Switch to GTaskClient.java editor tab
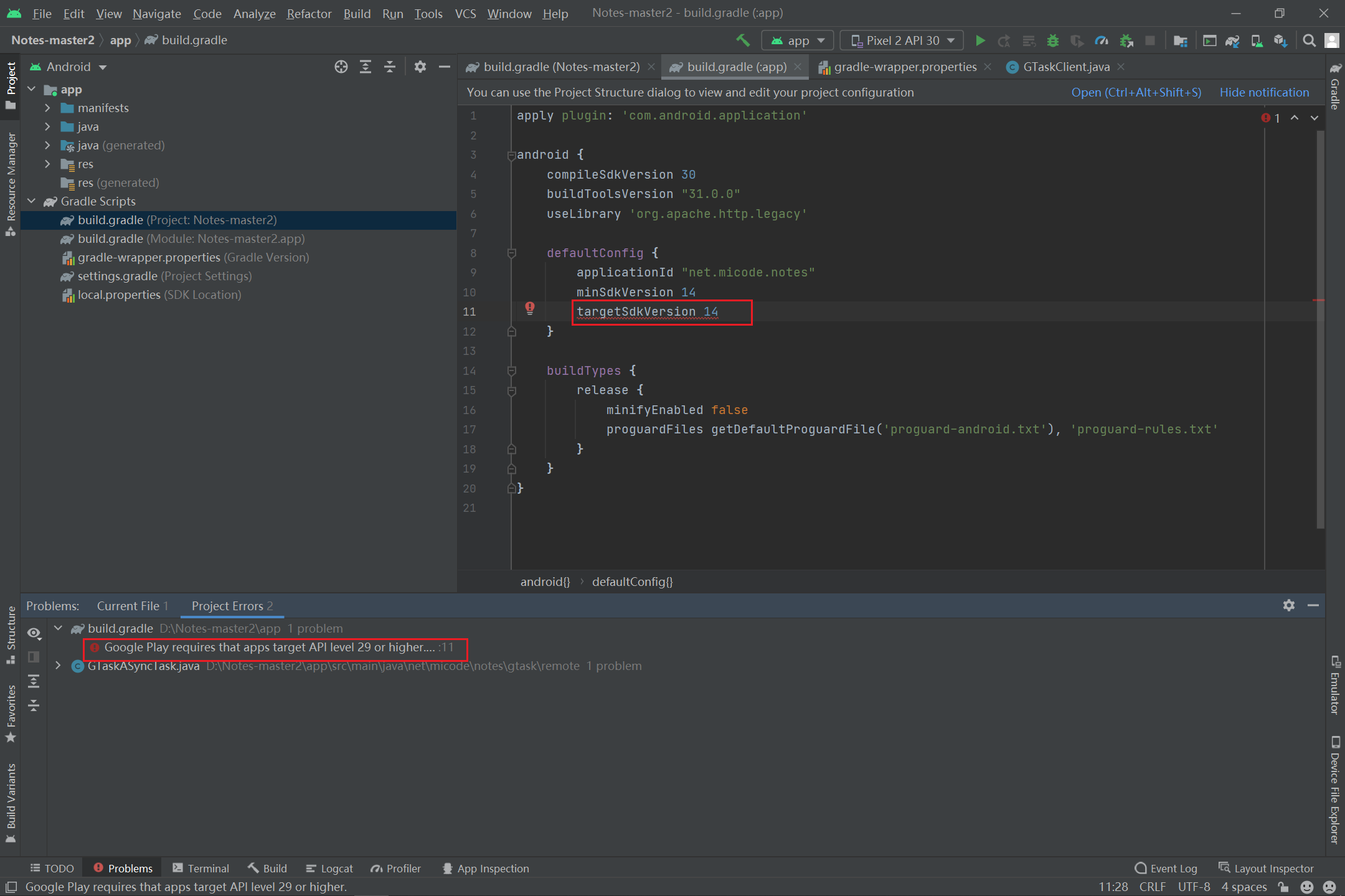 pos(1066,67)
